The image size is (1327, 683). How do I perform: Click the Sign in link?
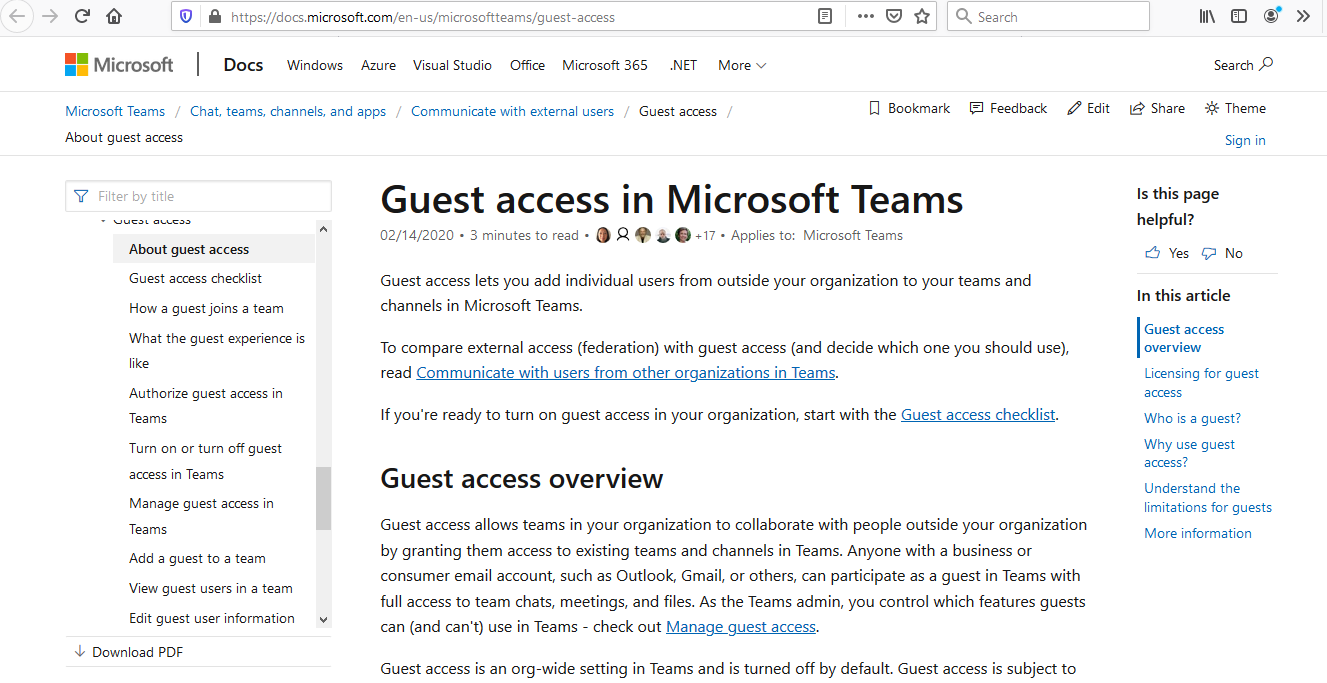pos(1245,140)
